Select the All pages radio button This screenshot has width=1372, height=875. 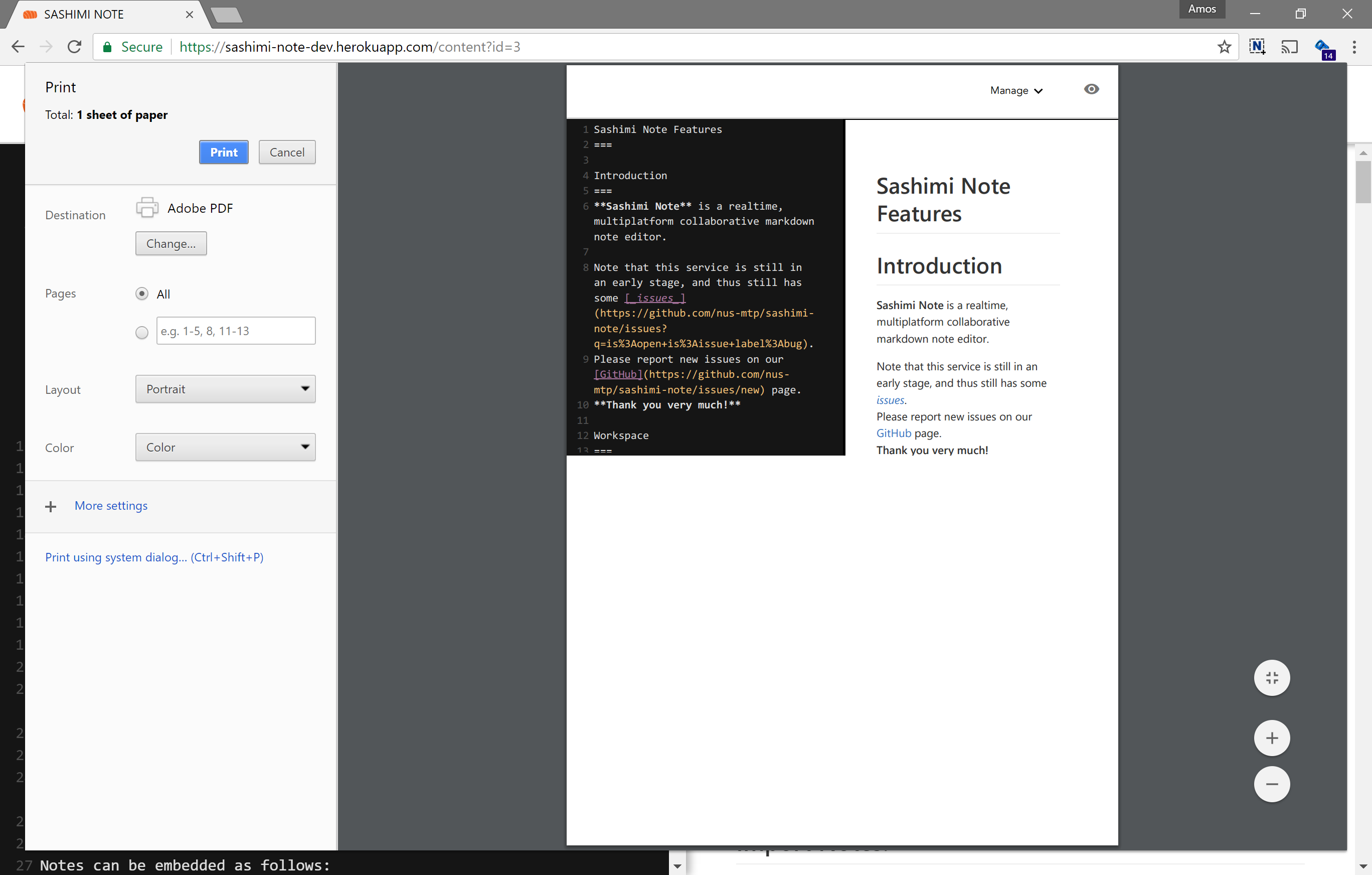pos(142,294)
